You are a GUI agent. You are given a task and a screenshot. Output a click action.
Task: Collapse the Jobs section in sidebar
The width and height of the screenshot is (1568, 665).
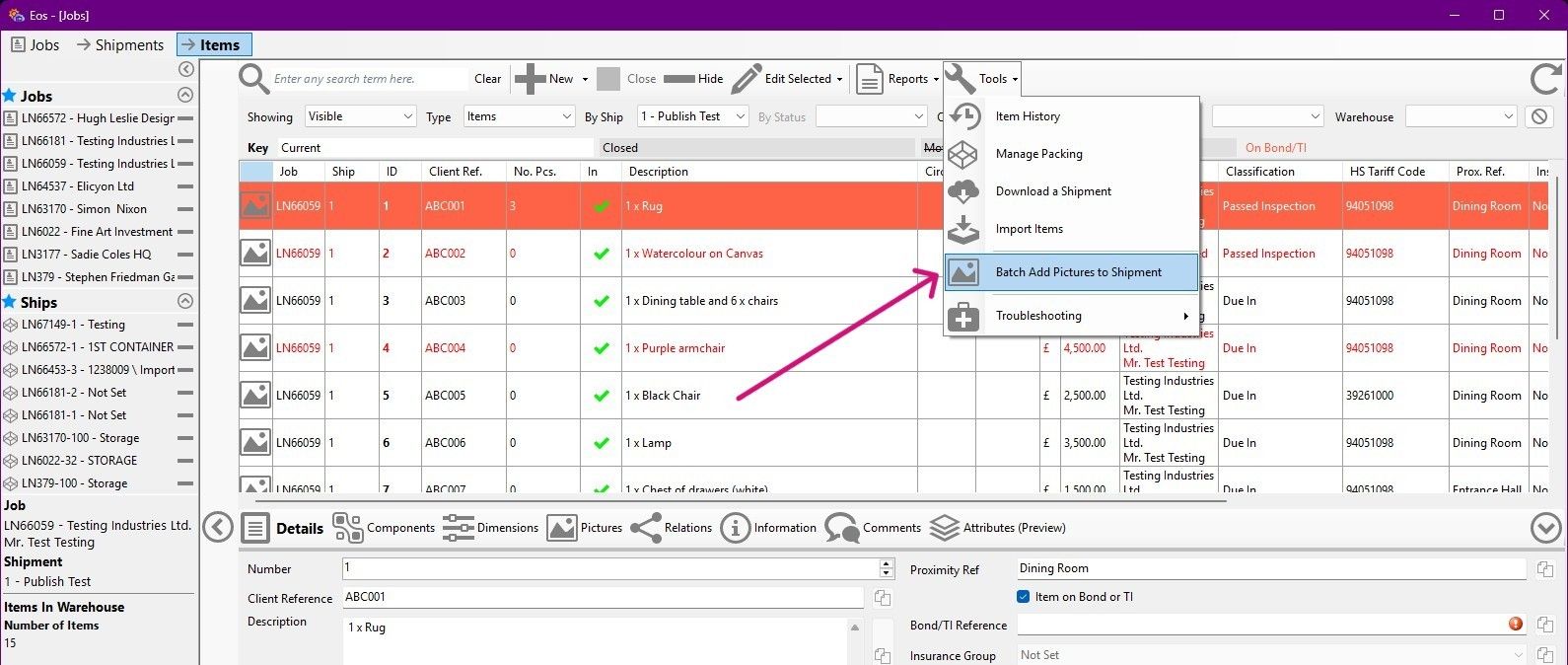184,96
